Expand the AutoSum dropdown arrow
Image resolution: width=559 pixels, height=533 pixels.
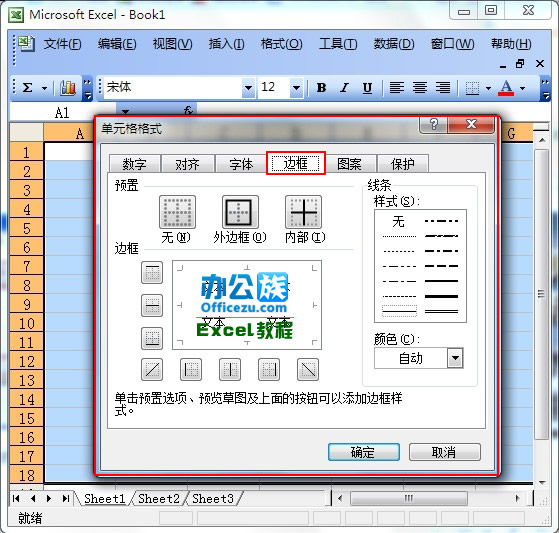(45, 88)
